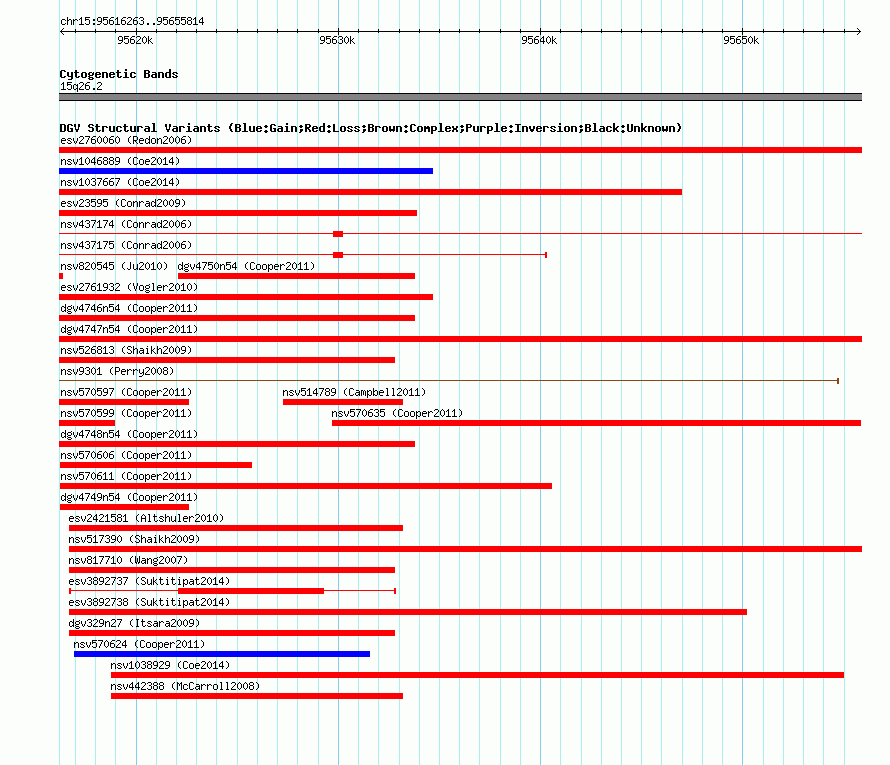
Task: Select the red bar under nsv817710
Action: click(232, 570)
